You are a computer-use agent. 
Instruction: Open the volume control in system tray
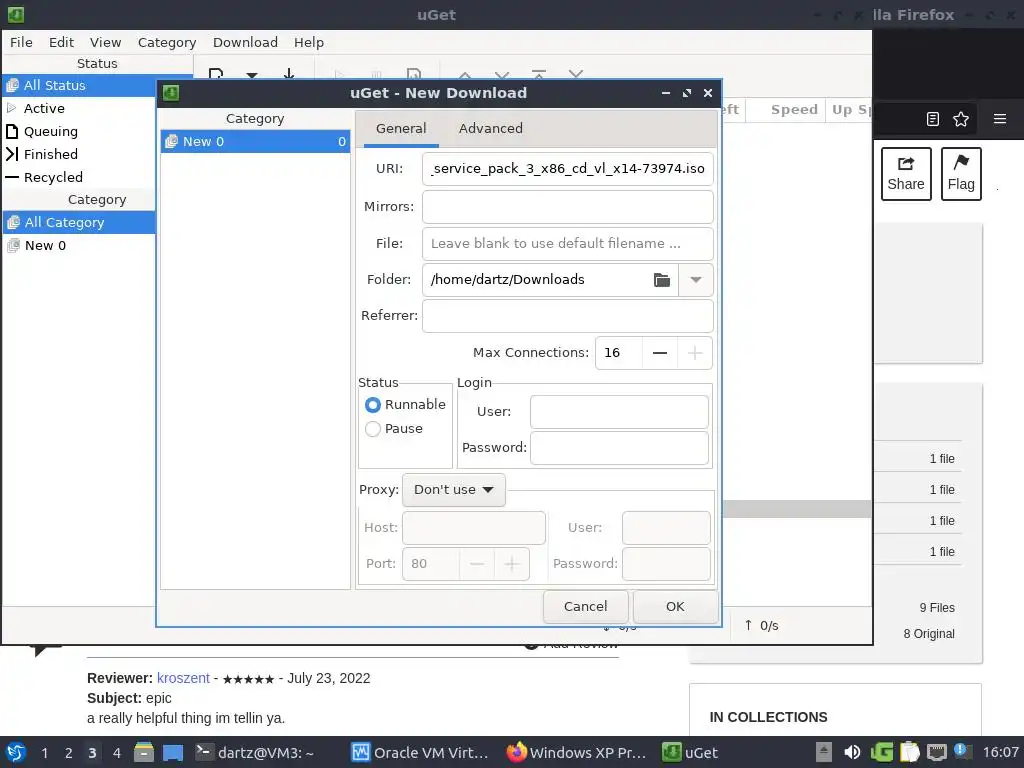point(852,752)
